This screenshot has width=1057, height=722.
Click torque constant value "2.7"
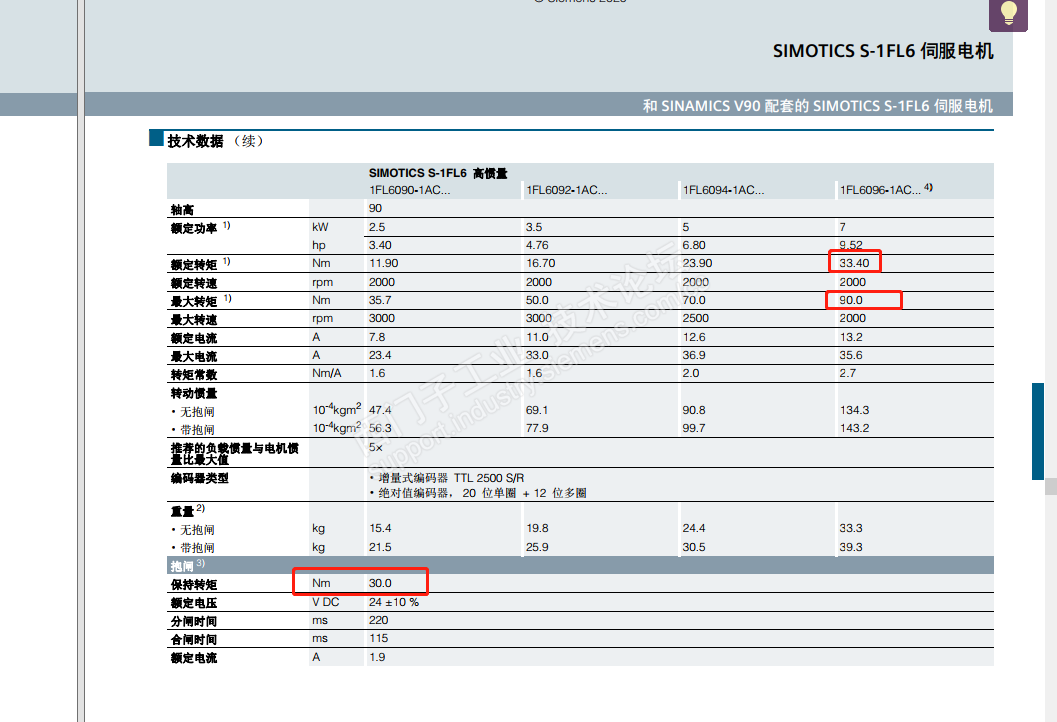pyautogui.click(x=847, y=373)
